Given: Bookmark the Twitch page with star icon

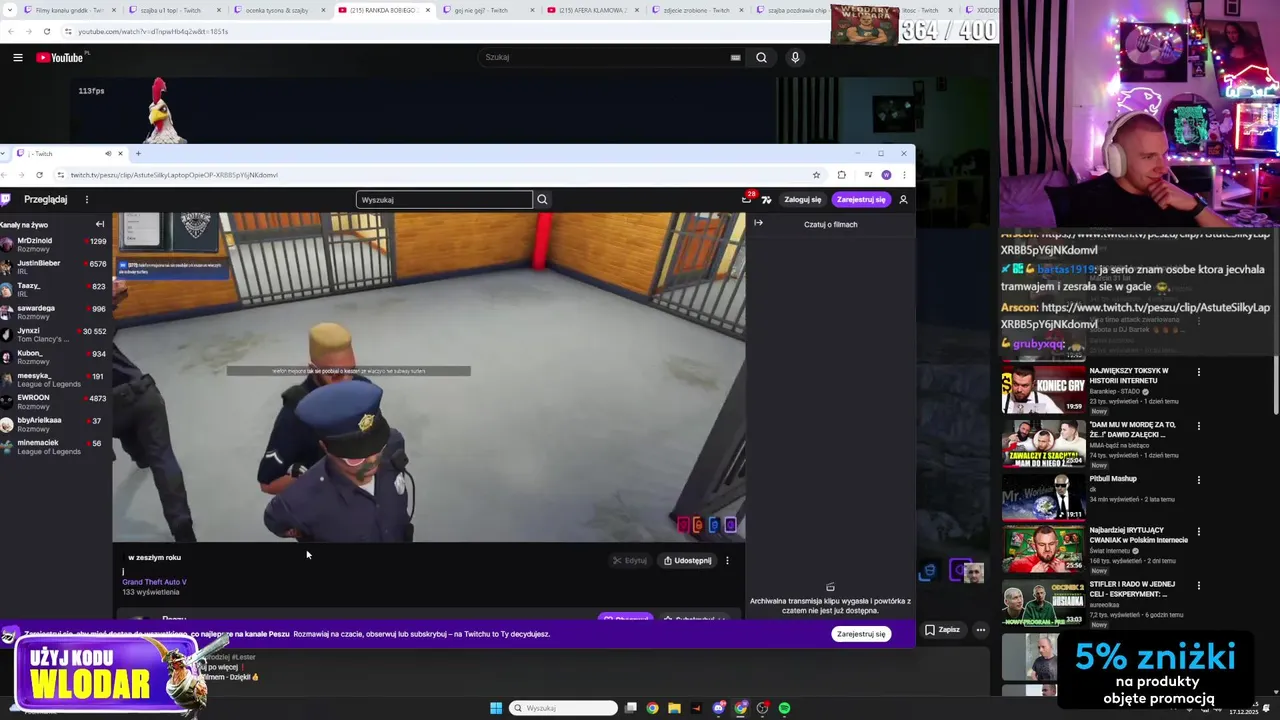Looking at the screenshot, I should 816,175.
